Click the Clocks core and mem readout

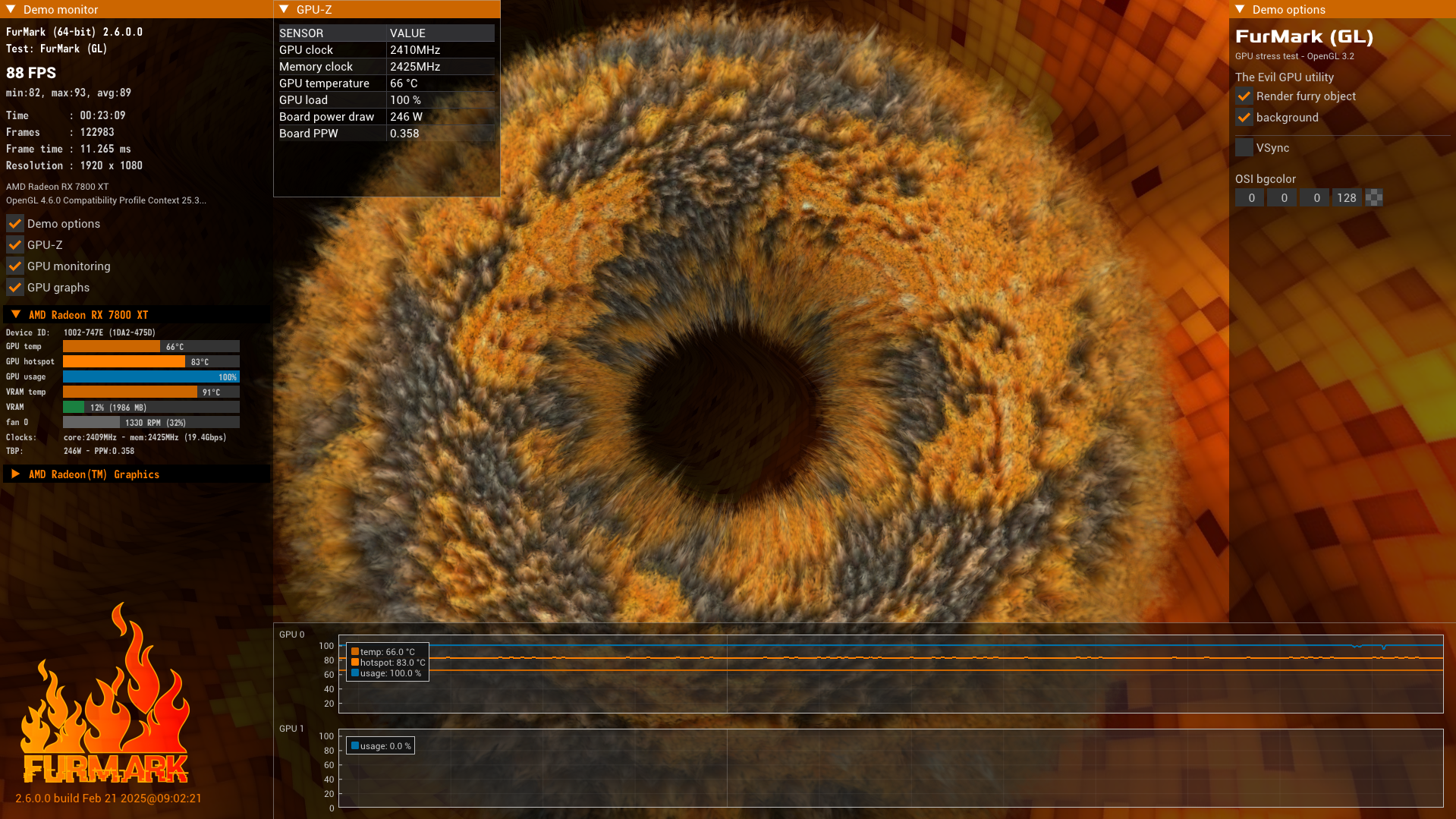click(145, 437)
